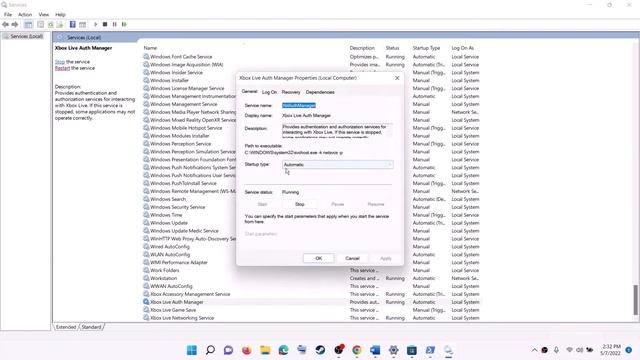Open PowerShell from the taskbar
The image size is (640, 360).
coord(430,350)
